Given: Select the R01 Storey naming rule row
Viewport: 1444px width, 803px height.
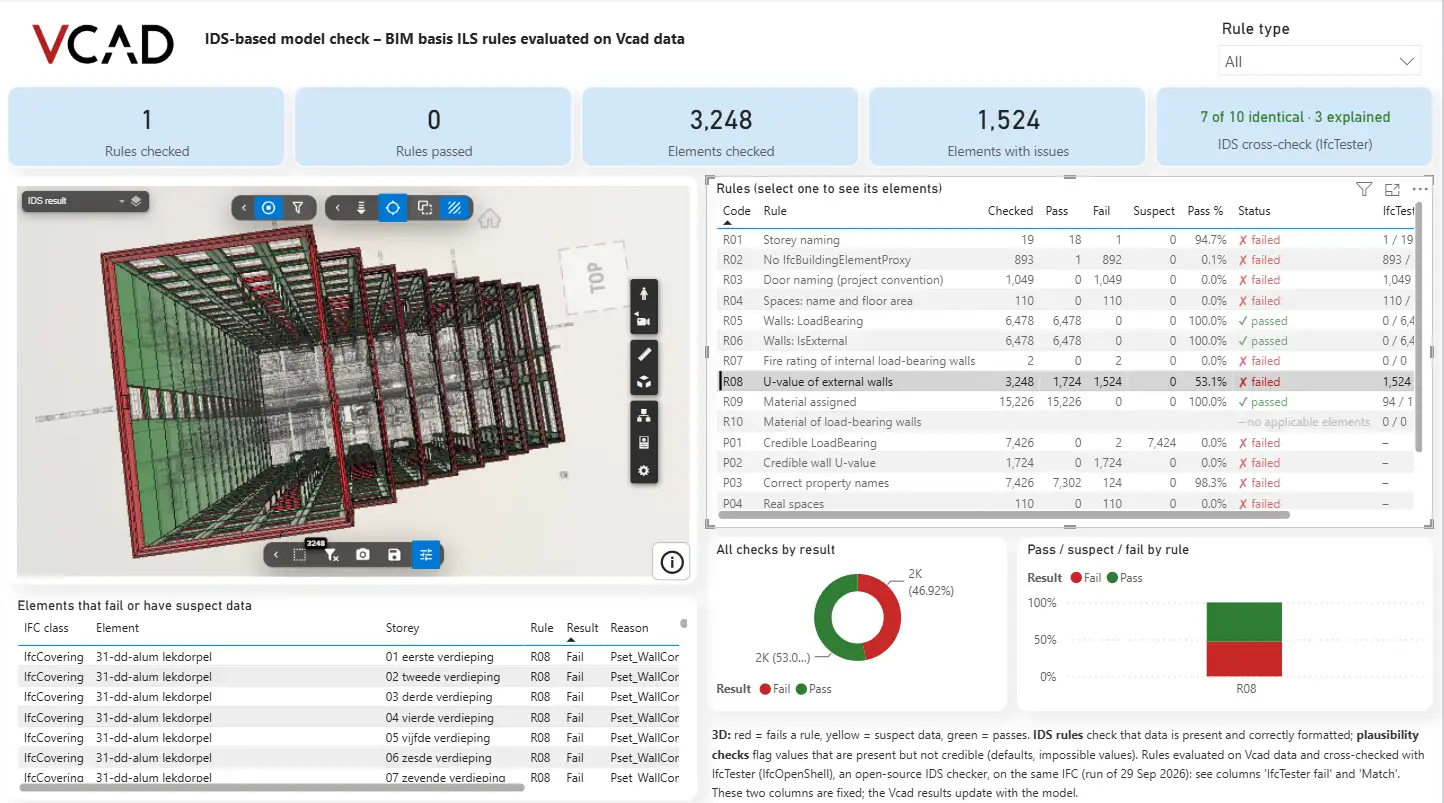Looking at the screenshot, I should (1065, 240).
